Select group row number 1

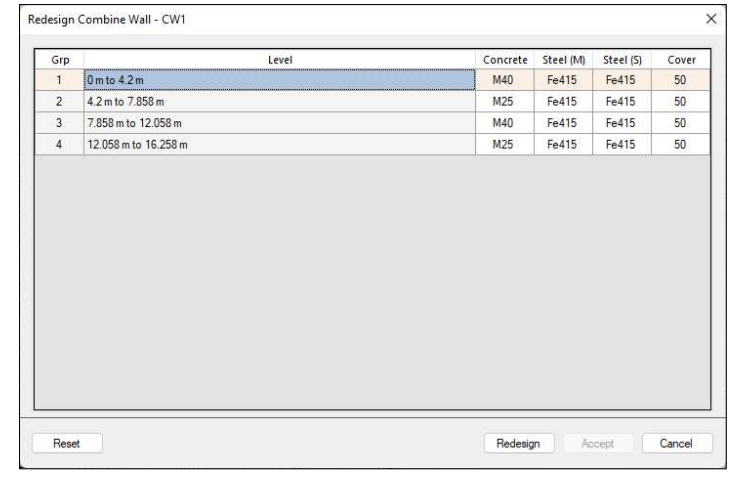pyautogui.click(x=59, y=80)
